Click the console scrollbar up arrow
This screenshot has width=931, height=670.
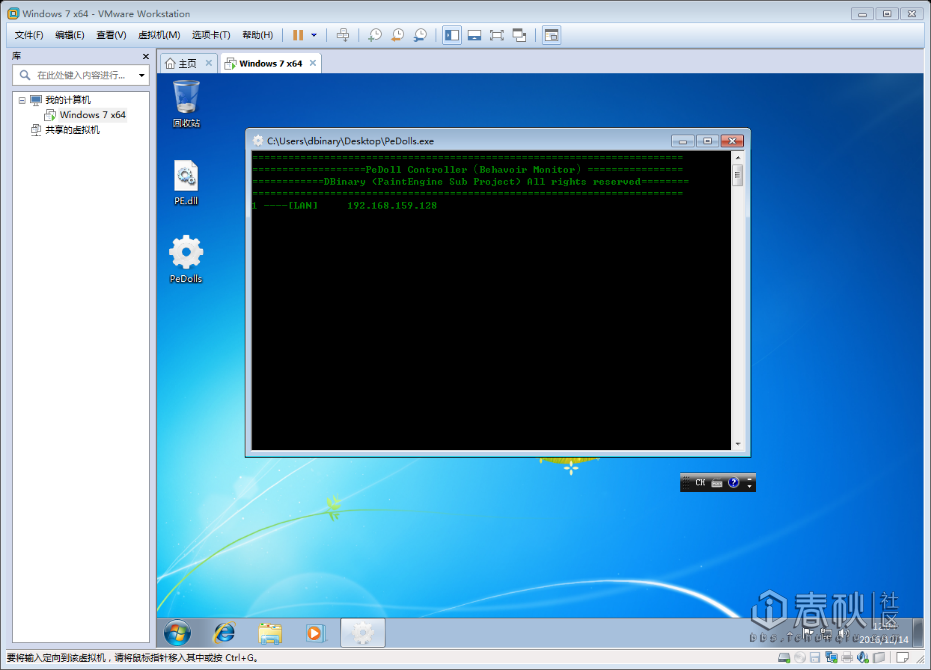click(737, 157)
